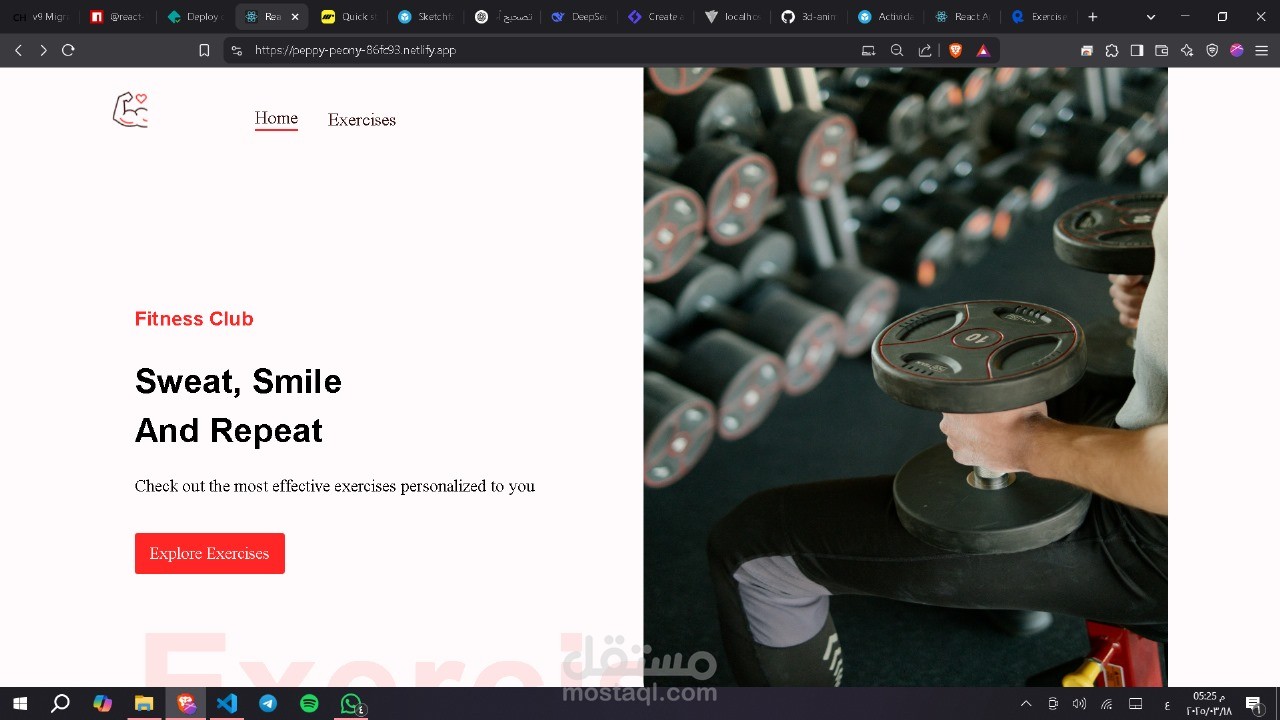This screenshot has width=1280, height=720.
Task: Open VS Code from the taskbar
Action: (226, 703)
